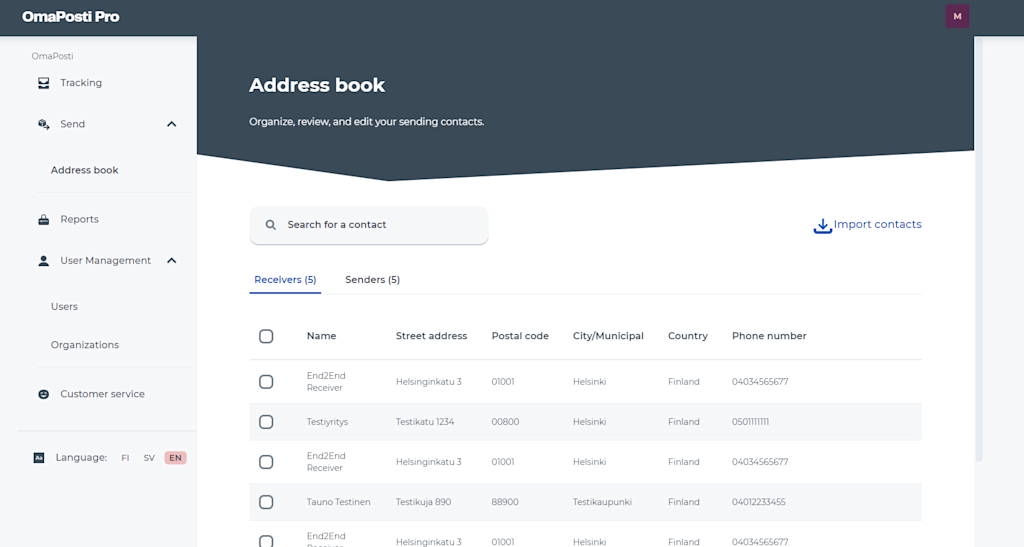Toggle the select-all checkbox in table header
Image resolution: width=1024 pixels, height=547 pixels.
(266, 336)
